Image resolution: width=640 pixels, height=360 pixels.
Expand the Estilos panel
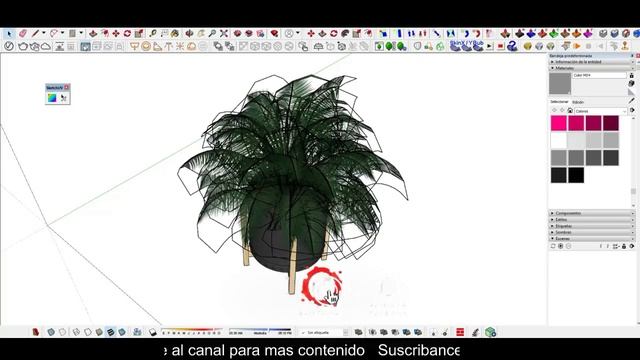[591, 220]
